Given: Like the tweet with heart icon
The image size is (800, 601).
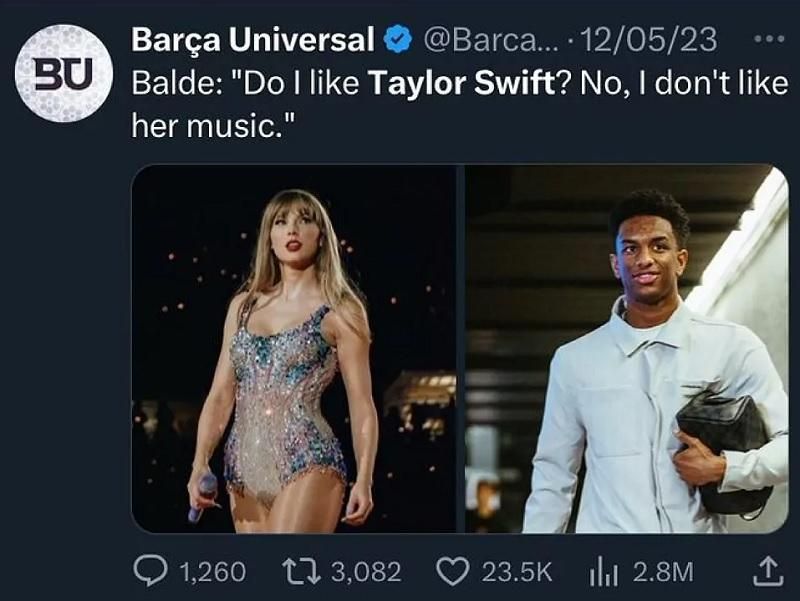Looking at the screenshot, I should 453,571.
